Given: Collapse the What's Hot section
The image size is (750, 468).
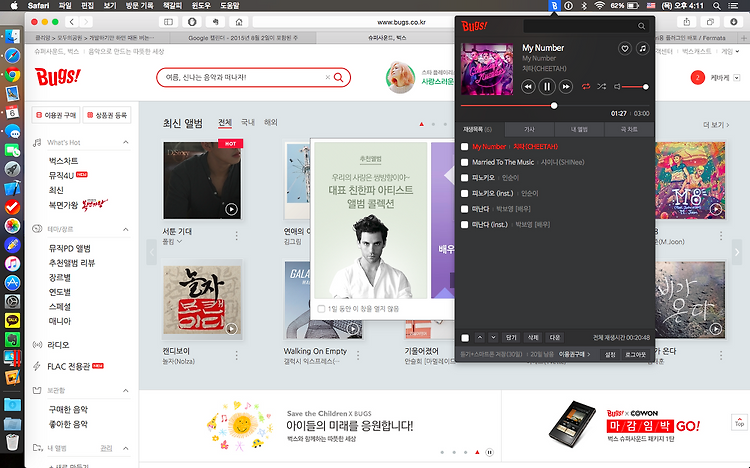Looking at the screenshot, I should pos(125,142).
